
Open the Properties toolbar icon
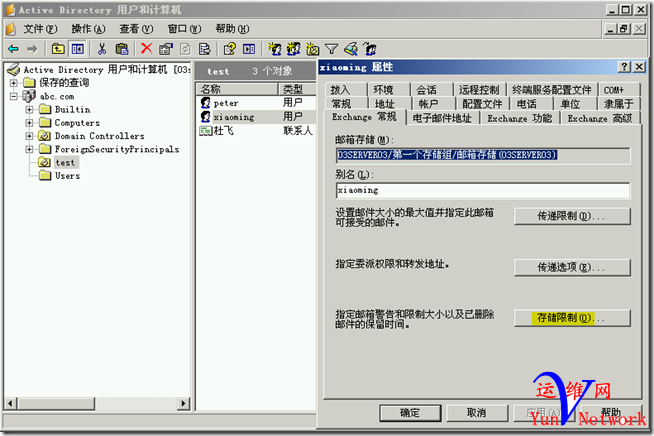[166, 49]
